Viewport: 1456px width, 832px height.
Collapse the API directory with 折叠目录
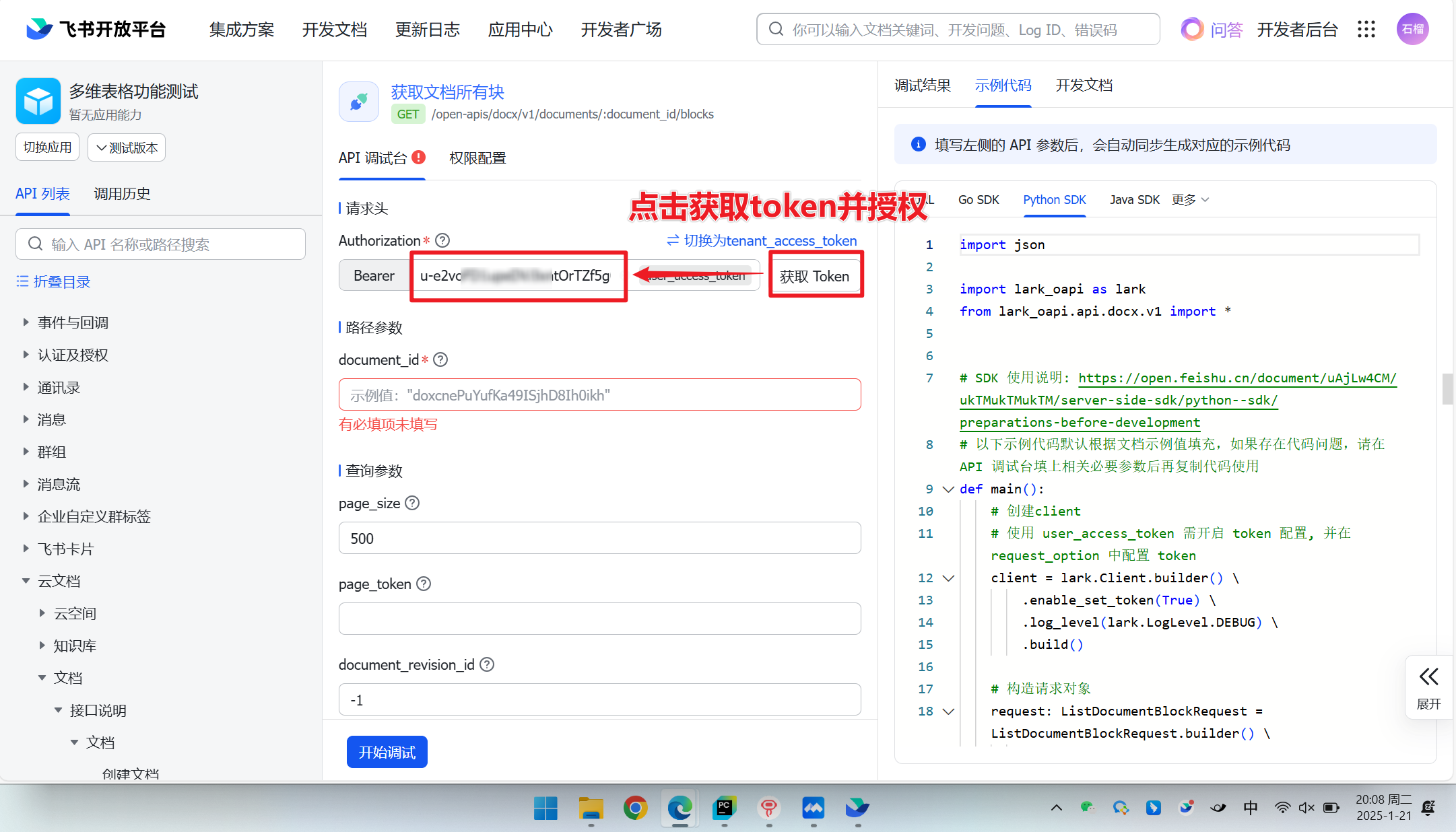pyautogui.click(x=53, y=281)
